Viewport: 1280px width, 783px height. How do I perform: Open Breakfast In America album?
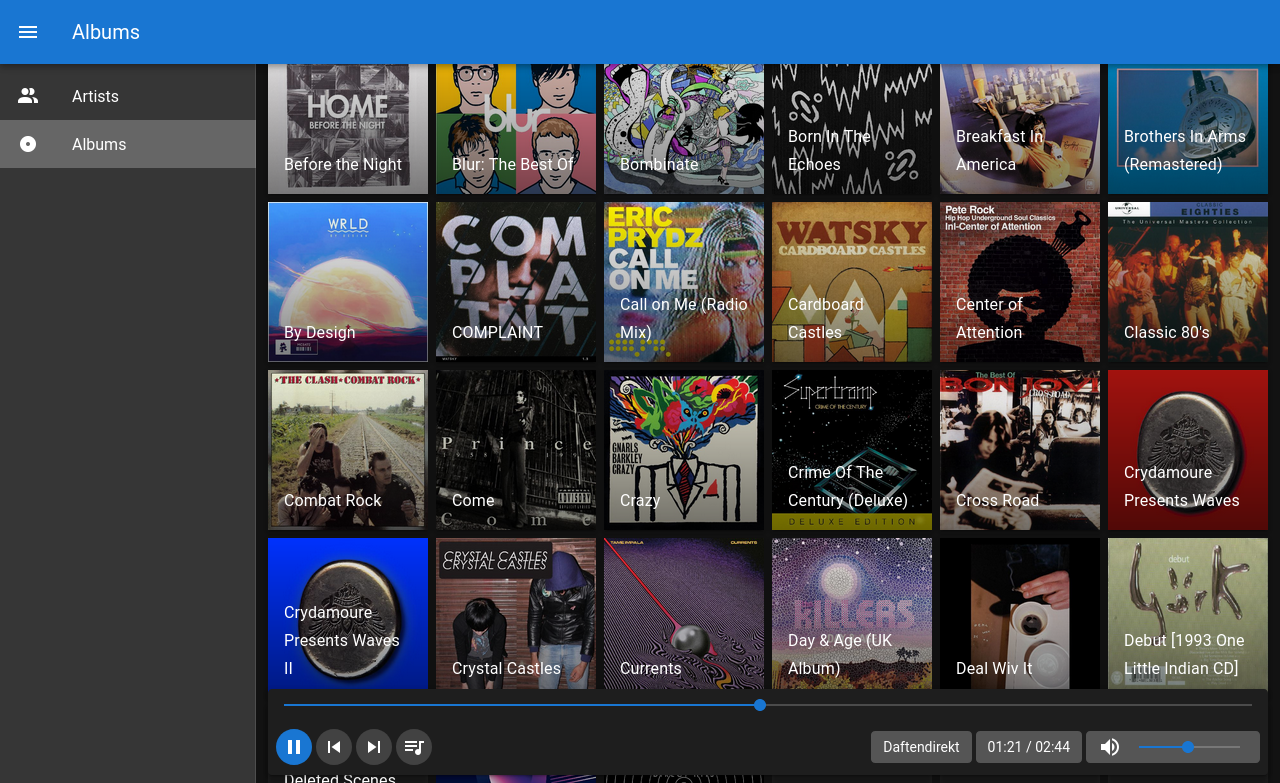point(1020,129)
